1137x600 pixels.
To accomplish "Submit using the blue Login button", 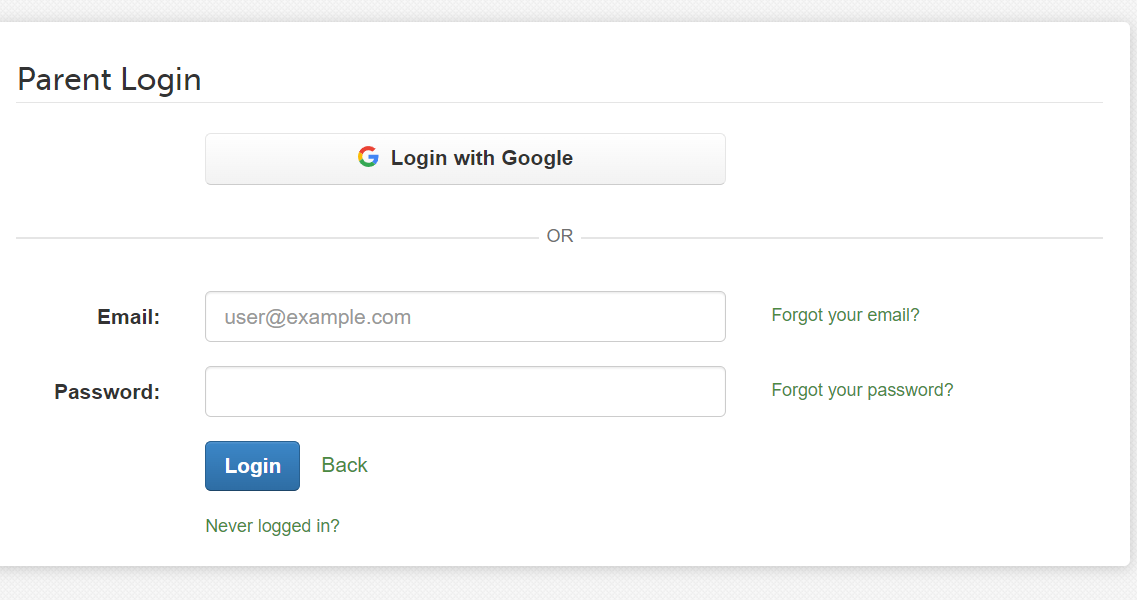I will [252, 466].
